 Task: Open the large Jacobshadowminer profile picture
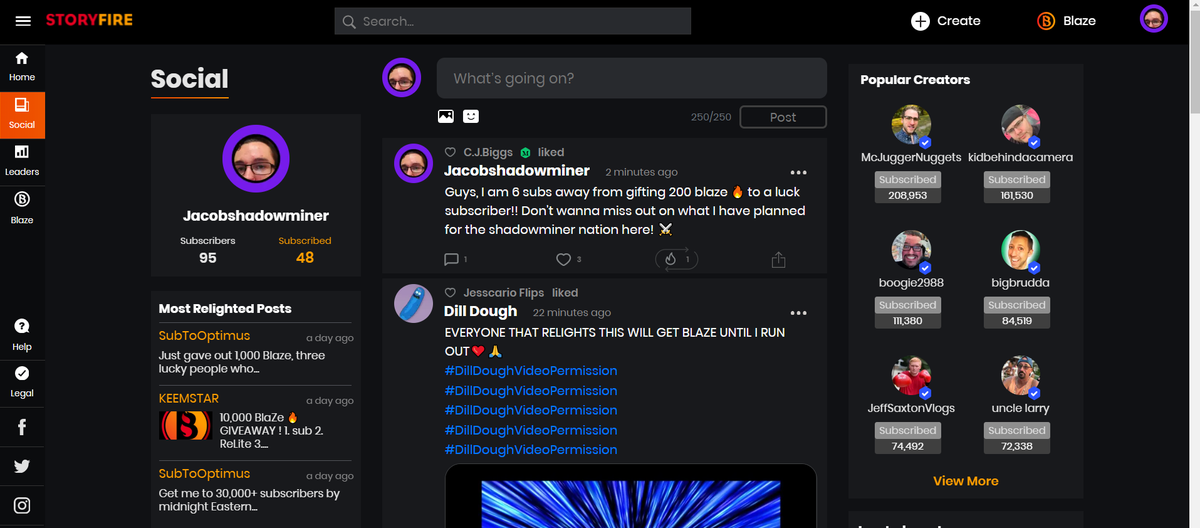(x=255, y=159)
